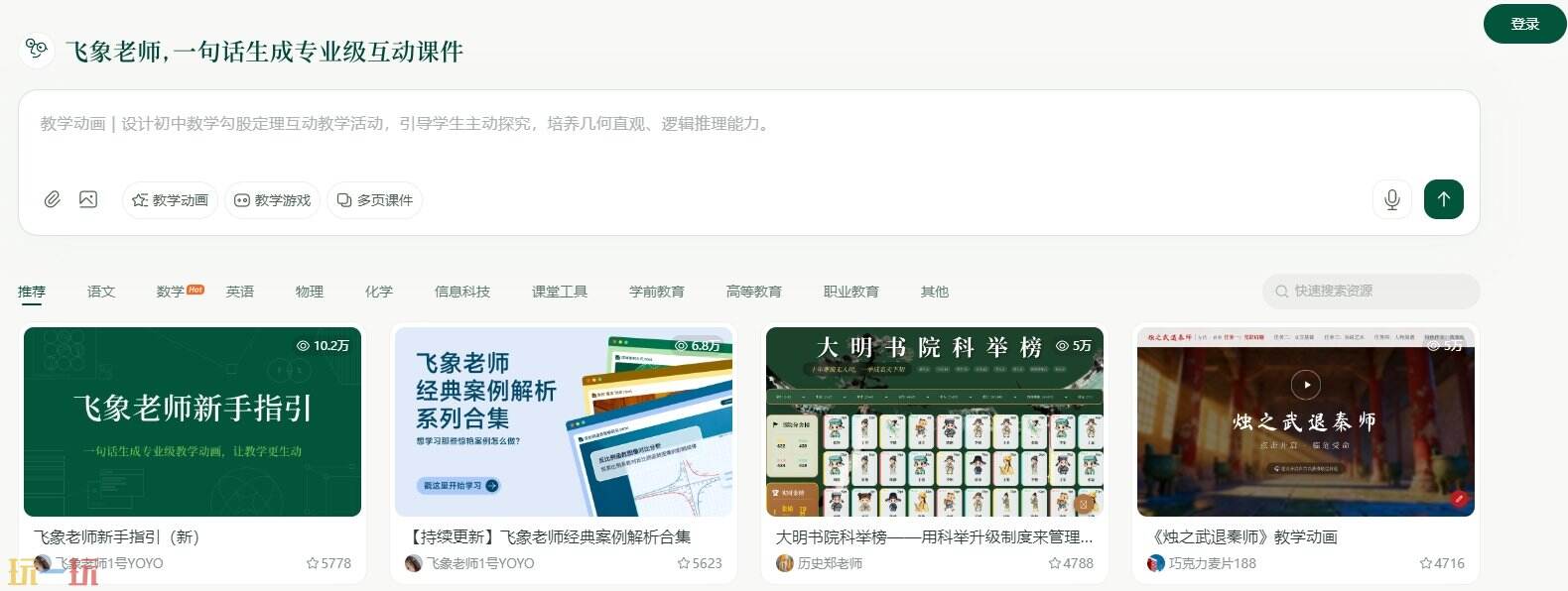Click the Hot badge beside 数学

[x=196, y=290]
